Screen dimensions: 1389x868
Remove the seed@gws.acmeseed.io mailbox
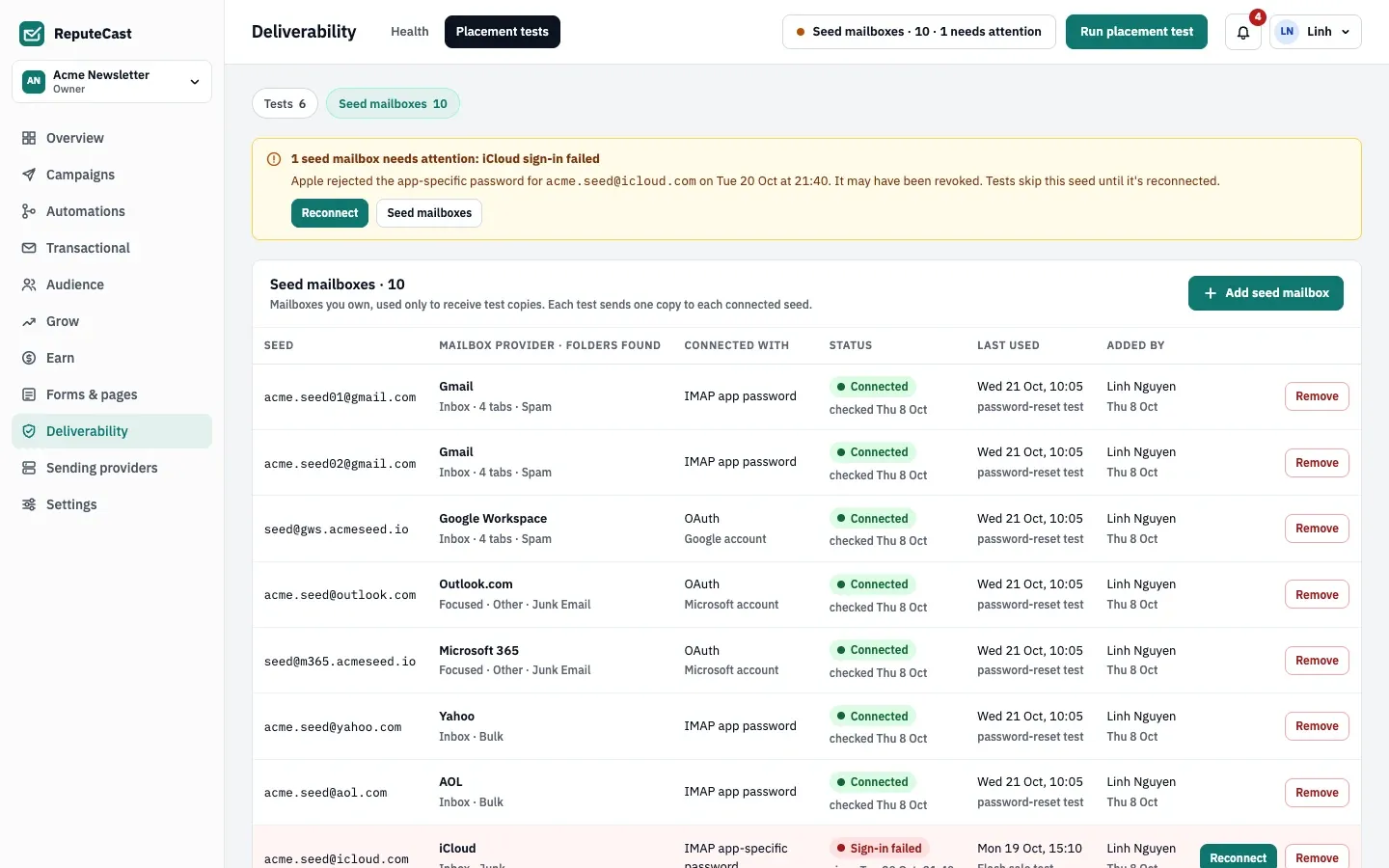pos(1317,529)
